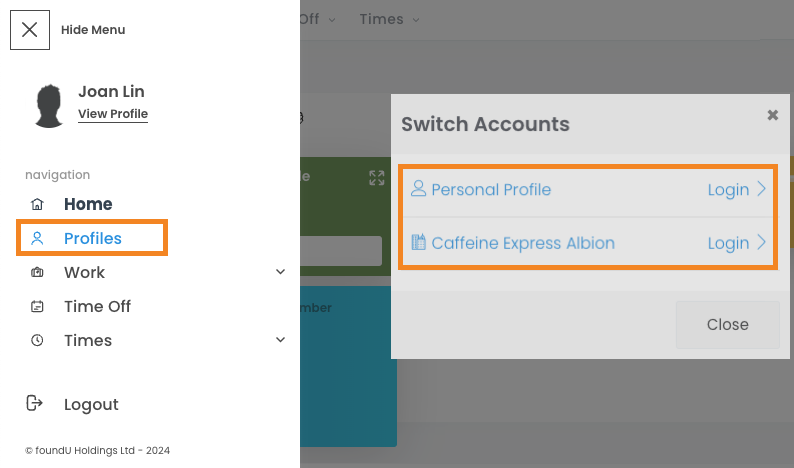Screen dimensions: 794x468
Task: Click the Time Off calendar icon
Action: (x=38, y=307)
